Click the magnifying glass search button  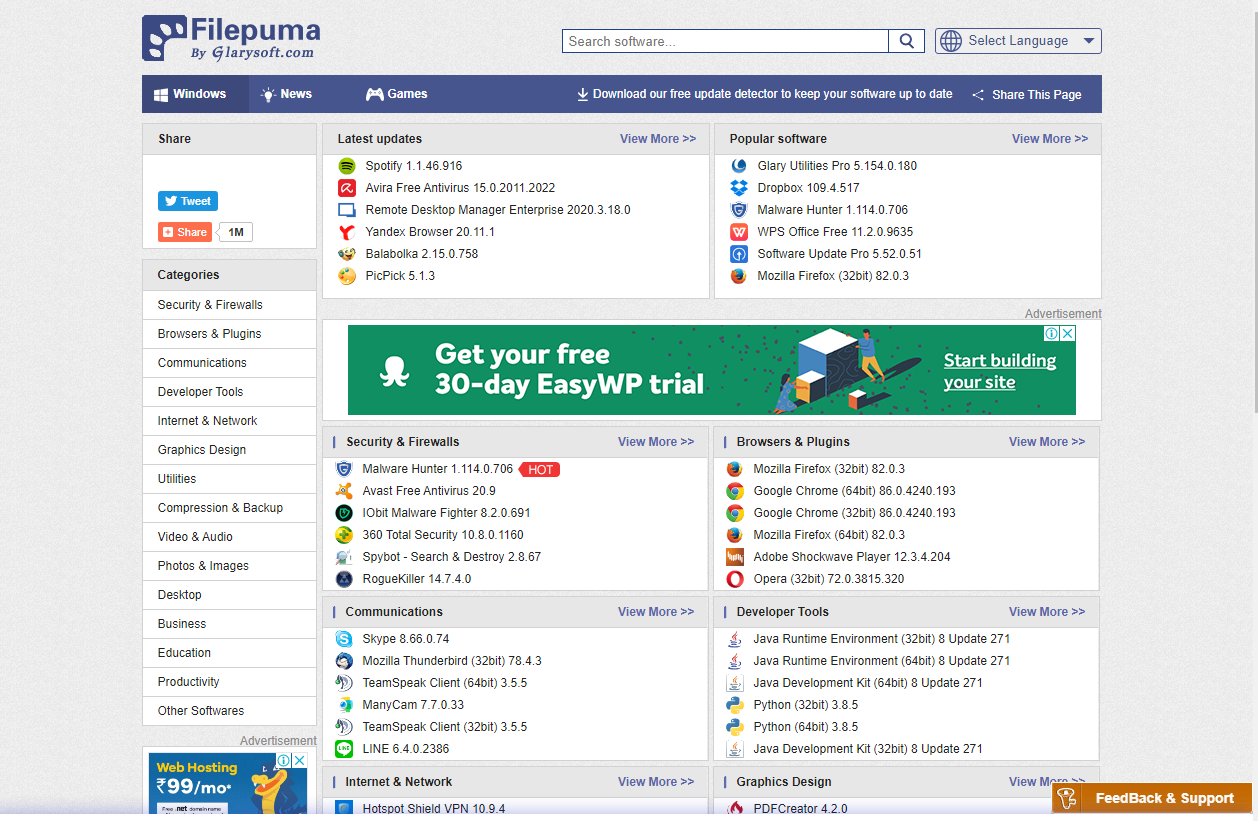(x=906, y=41)
